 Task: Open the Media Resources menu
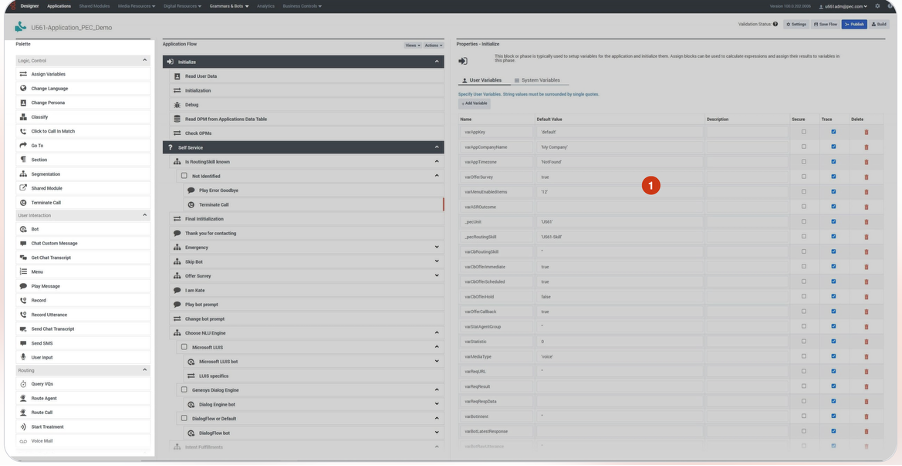coord(137,6)
